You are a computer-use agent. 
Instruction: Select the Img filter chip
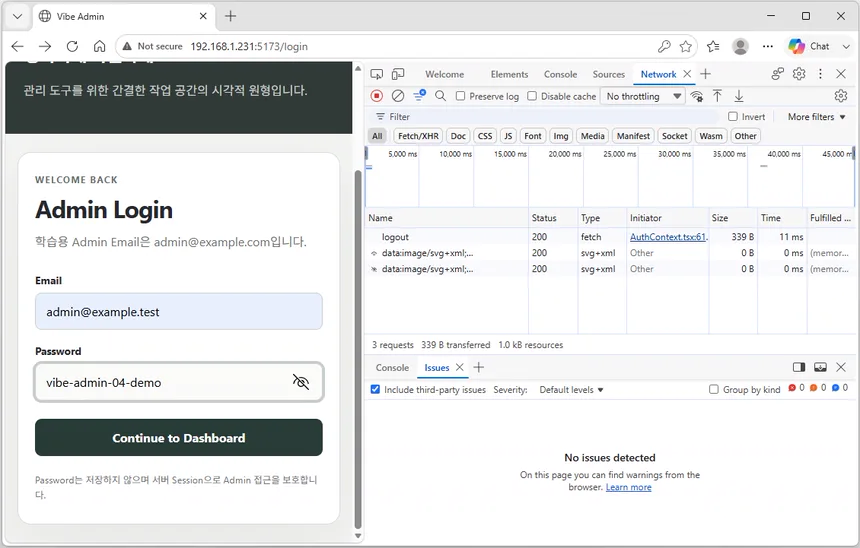point(561,136)
